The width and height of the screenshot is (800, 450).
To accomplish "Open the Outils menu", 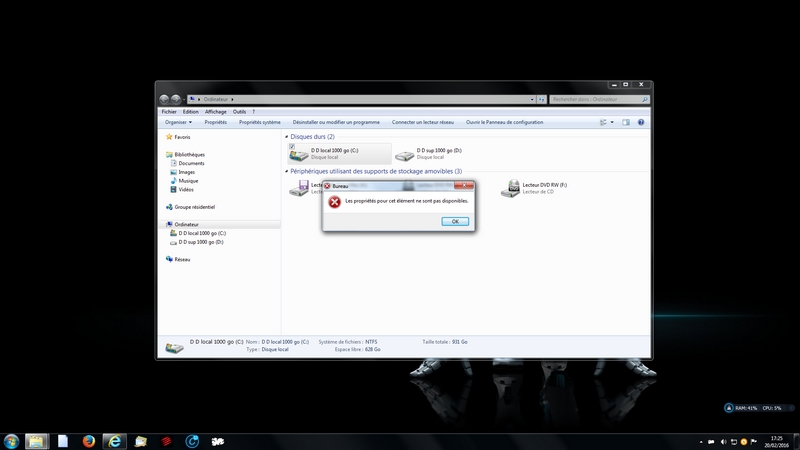I will (x=239, y=111).
